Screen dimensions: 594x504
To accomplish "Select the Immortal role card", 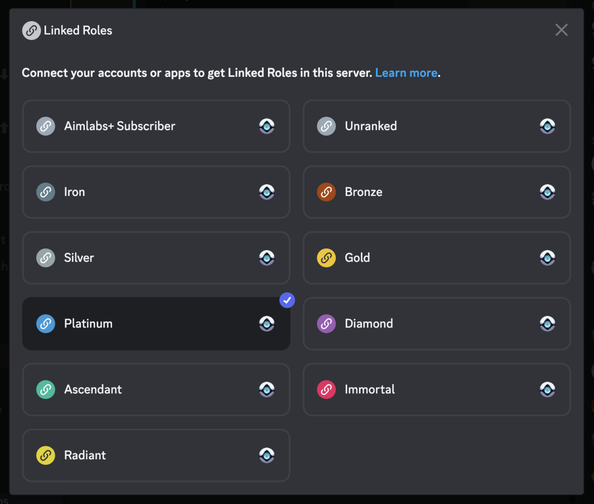I will (437, 390).
